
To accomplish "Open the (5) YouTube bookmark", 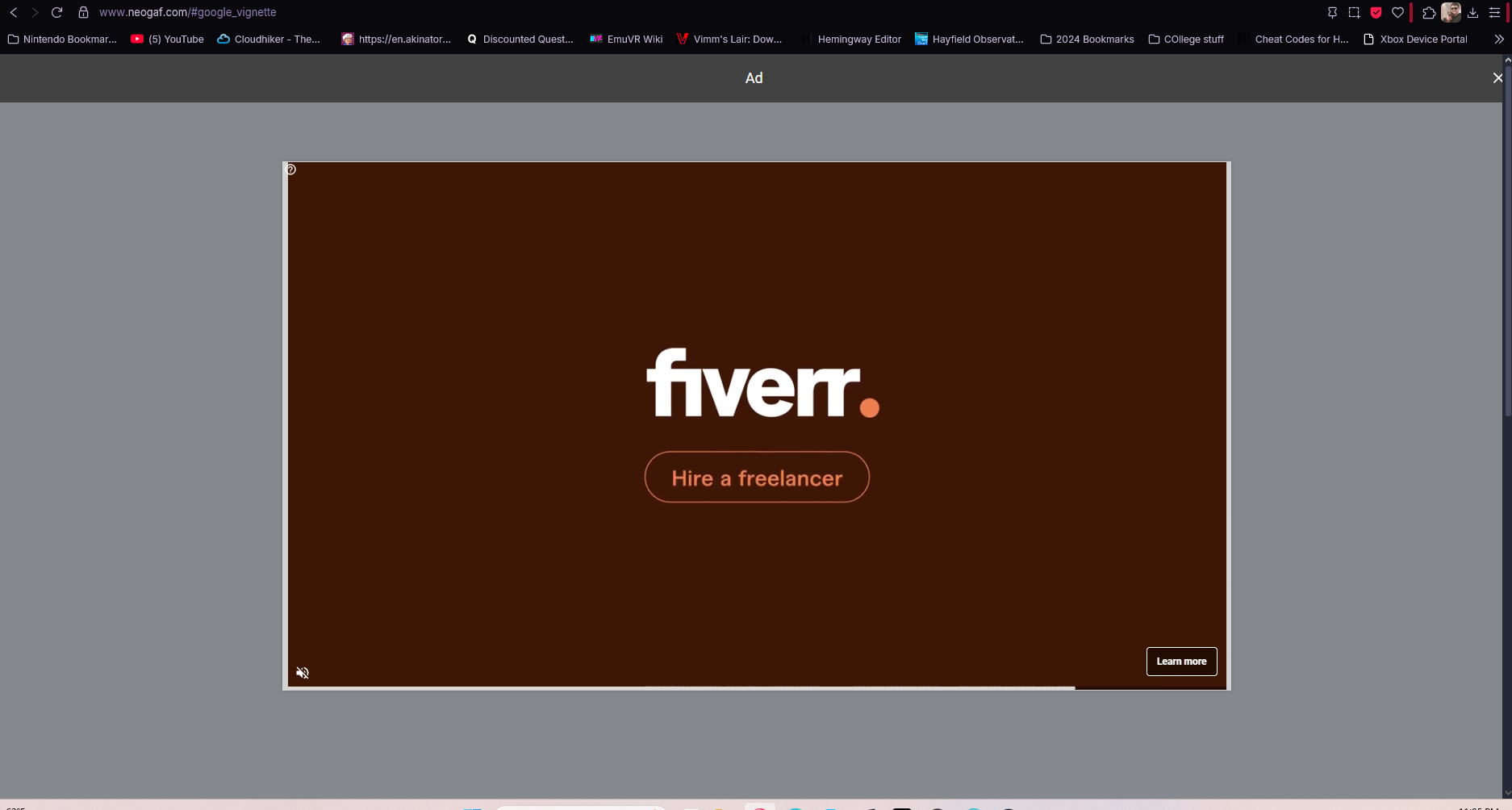I will click(x=167, y=39).
